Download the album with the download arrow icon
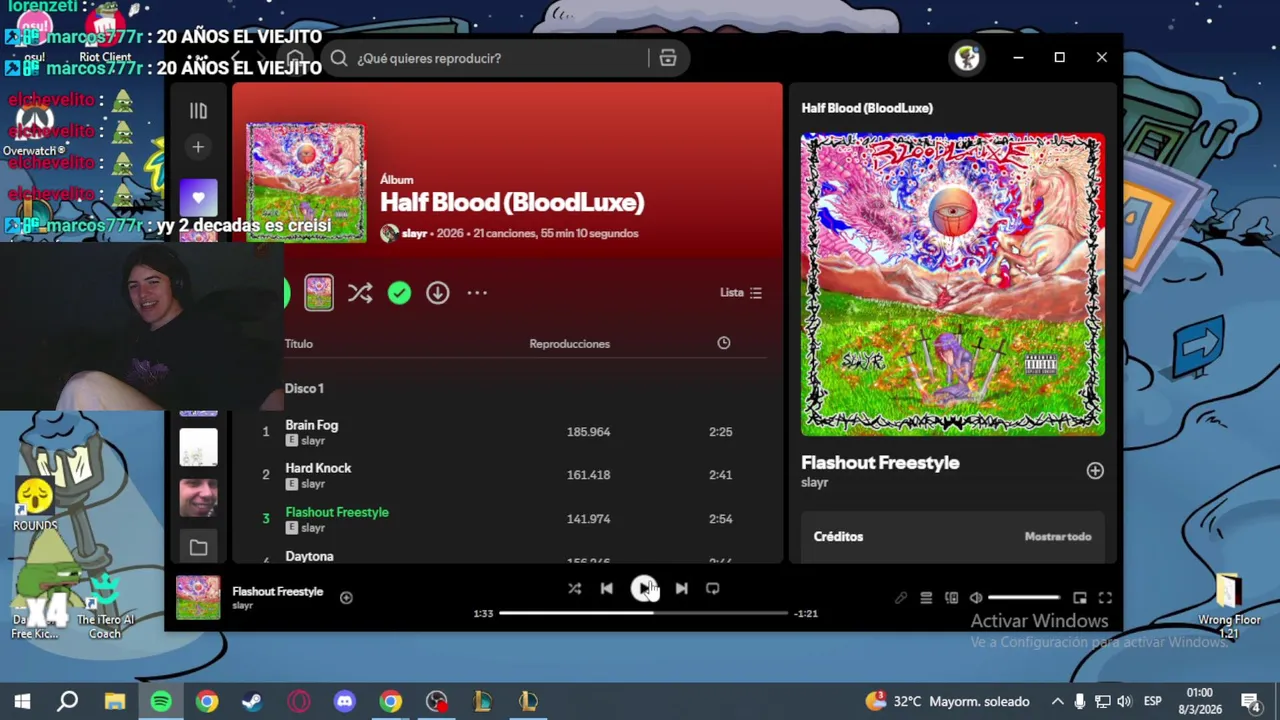This screenshot has width=1280, height=720. pos(437,293)
